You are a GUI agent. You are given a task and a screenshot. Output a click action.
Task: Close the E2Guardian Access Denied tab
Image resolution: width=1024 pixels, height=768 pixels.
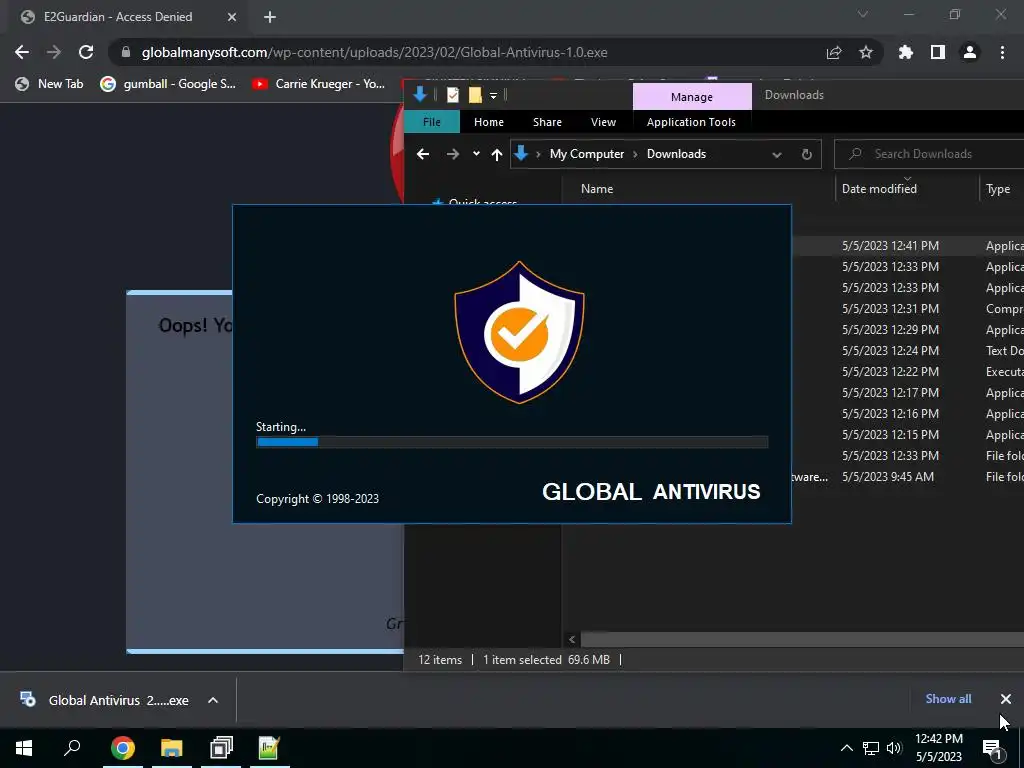tap(232, 17)
